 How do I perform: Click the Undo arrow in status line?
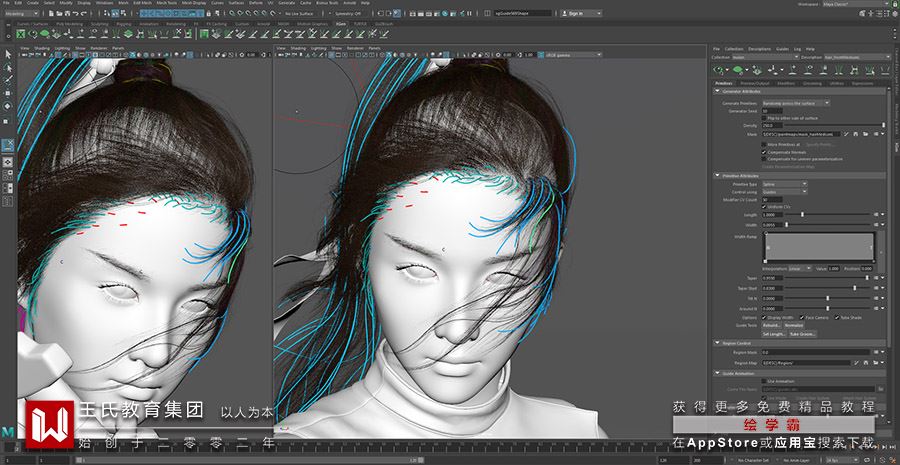pos(75,14)
